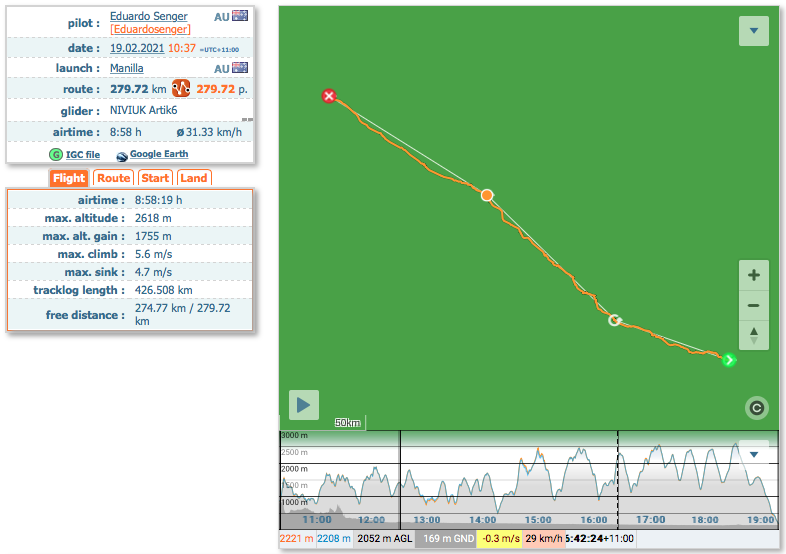
Task: Open the Land tab
Action: point(194,178)
